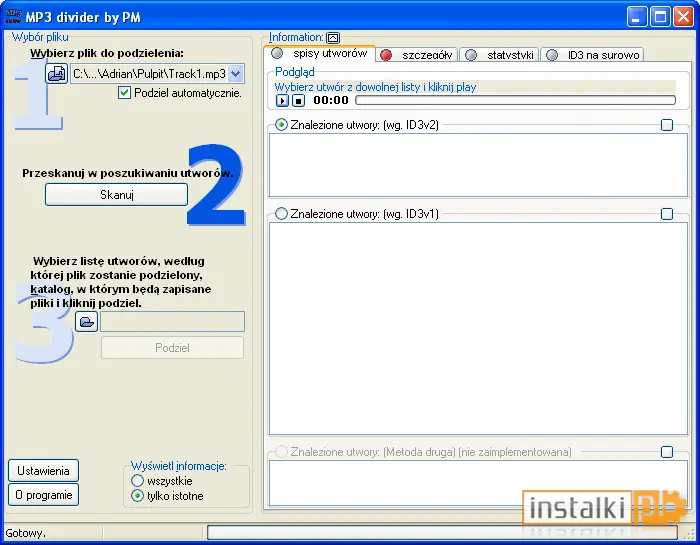Click the MP3 divider title bar icon
The image size is (700, 545).
point(13,17)
